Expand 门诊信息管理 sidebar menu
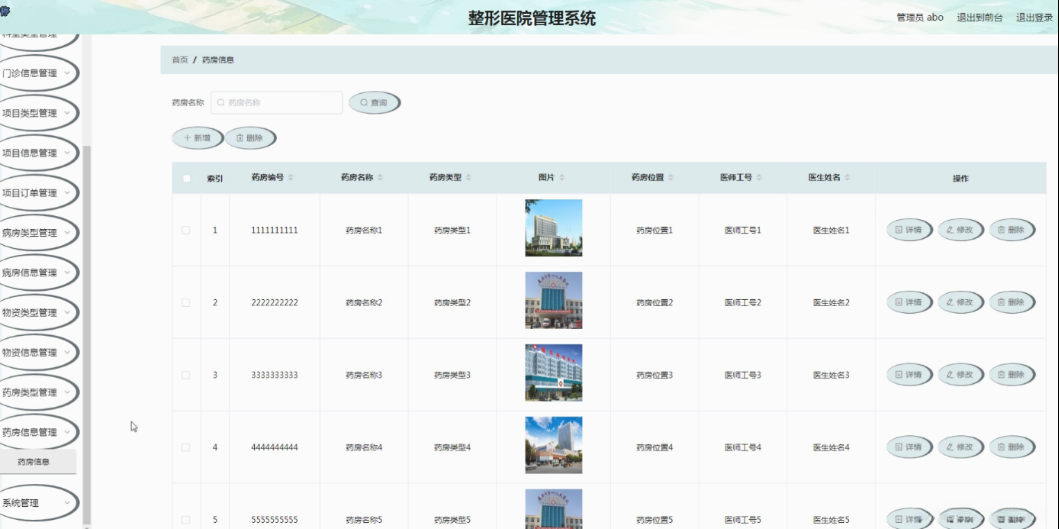Viewport: 1059px width, 529px height. pyautogui.click(x=37, y=73)
